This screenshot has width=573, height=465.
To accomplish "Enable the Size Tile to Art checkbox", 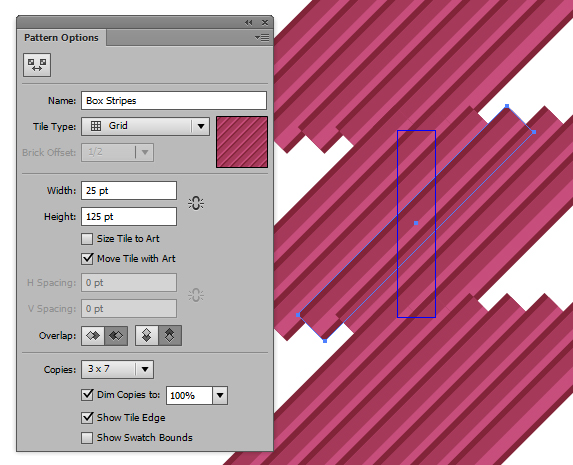I will click(87, 239).
